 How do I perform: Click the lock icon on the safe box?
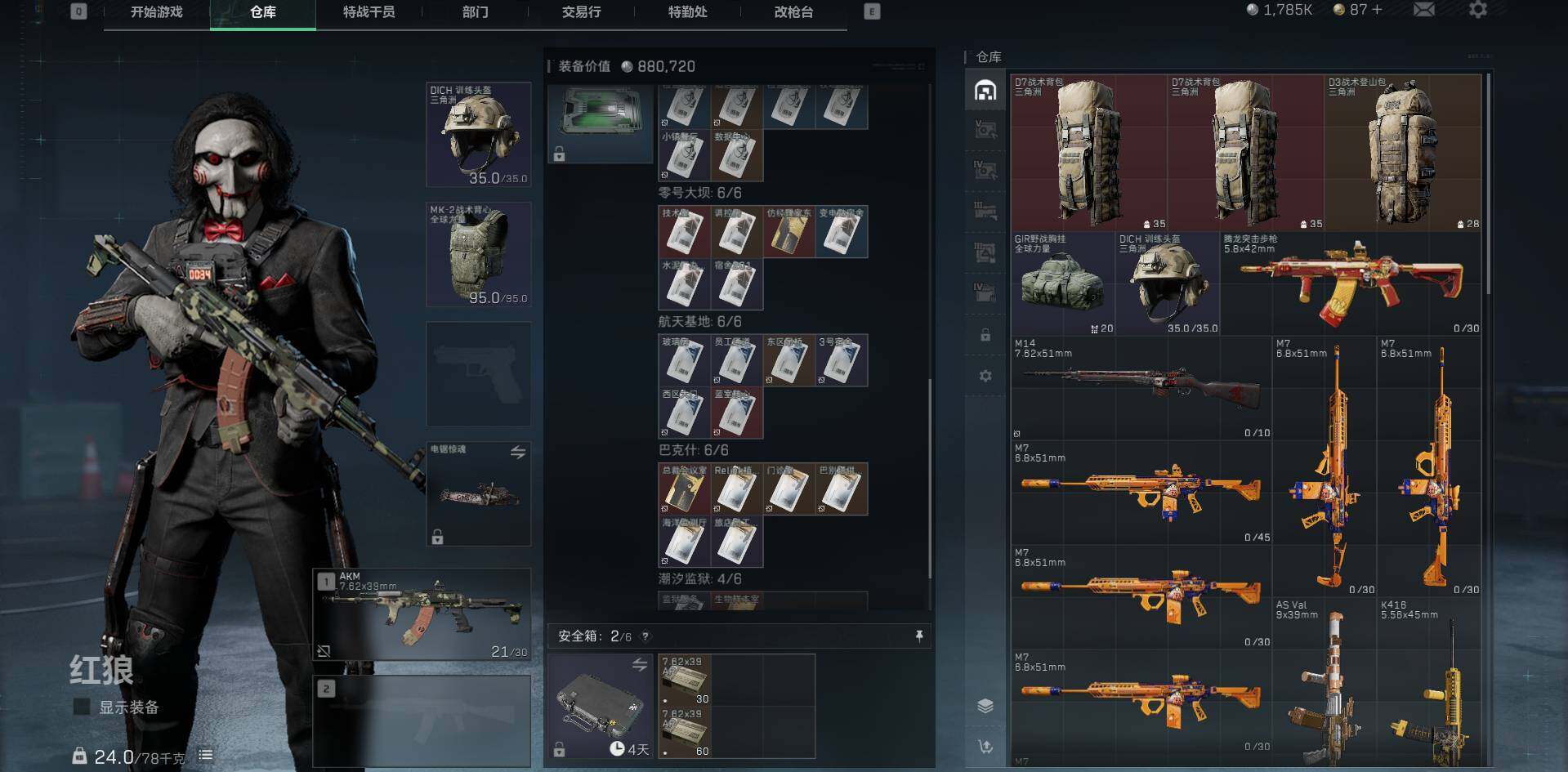click(560, 749)
